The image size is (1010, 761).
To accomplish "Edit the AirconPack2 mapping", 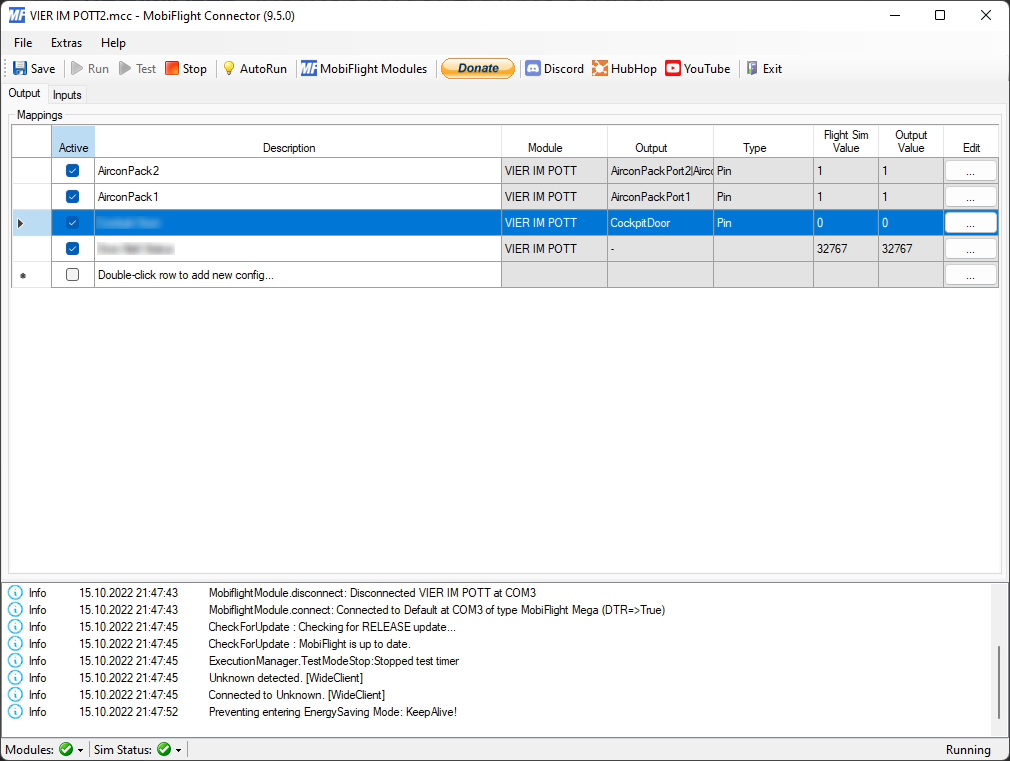I will [x=970, y=171].
